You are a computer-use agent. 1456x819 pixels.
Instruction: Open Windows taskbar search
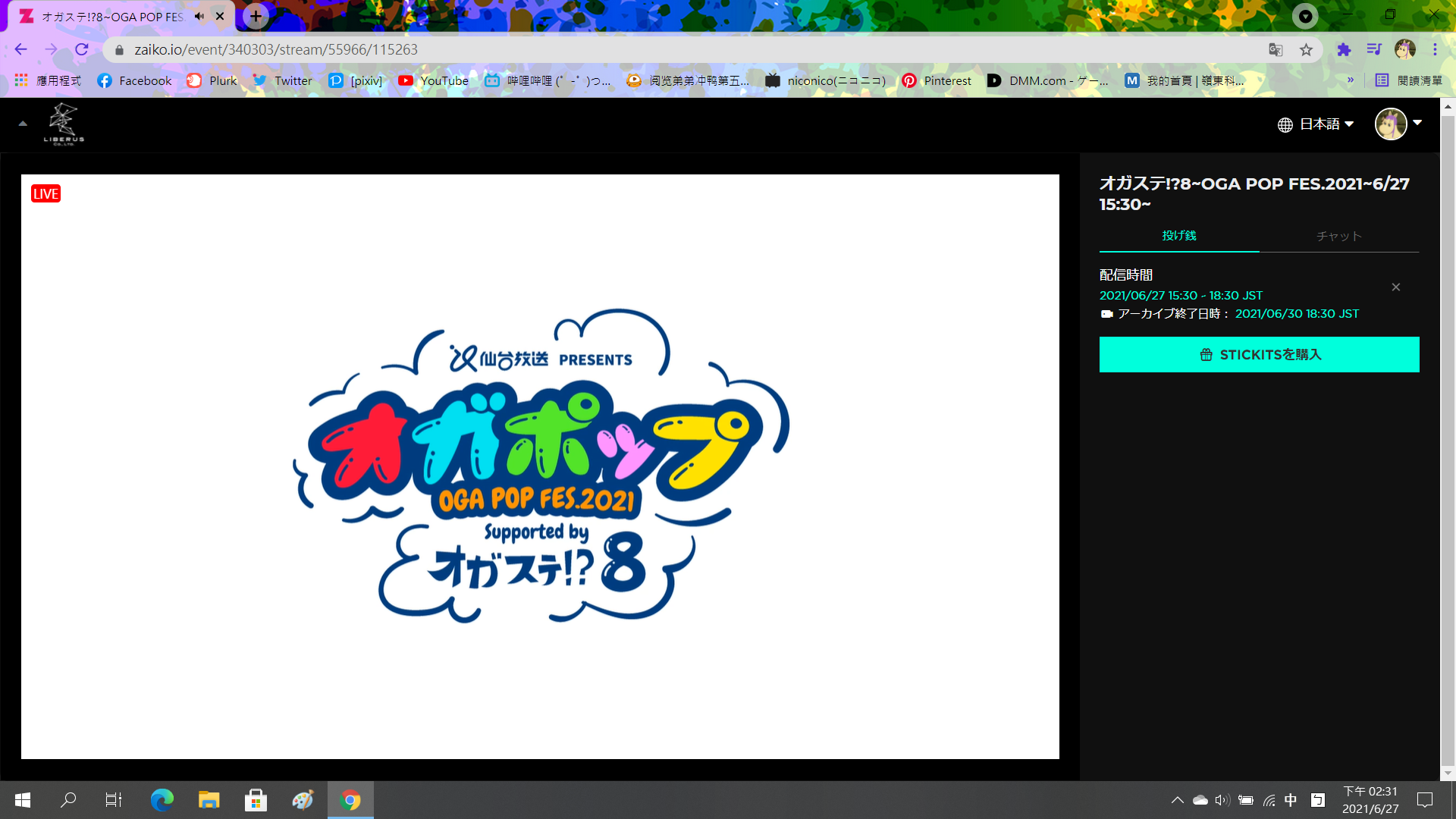point(68,800)
